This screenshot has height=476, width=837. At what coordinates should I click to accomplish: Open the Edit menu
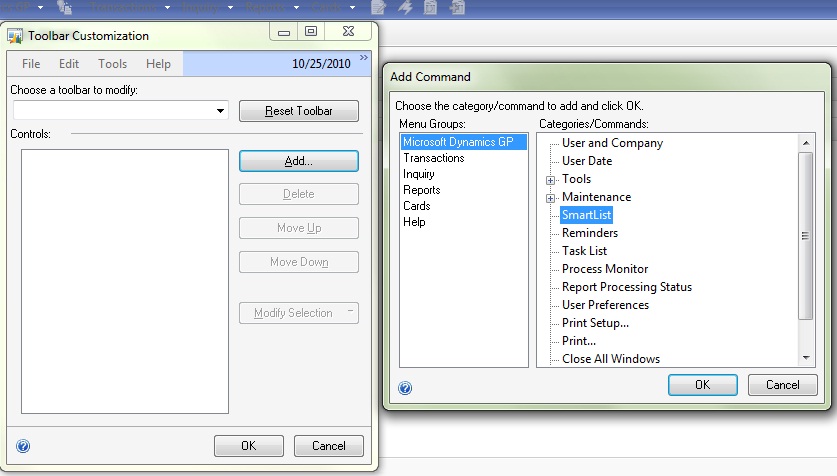coord(69,64)
